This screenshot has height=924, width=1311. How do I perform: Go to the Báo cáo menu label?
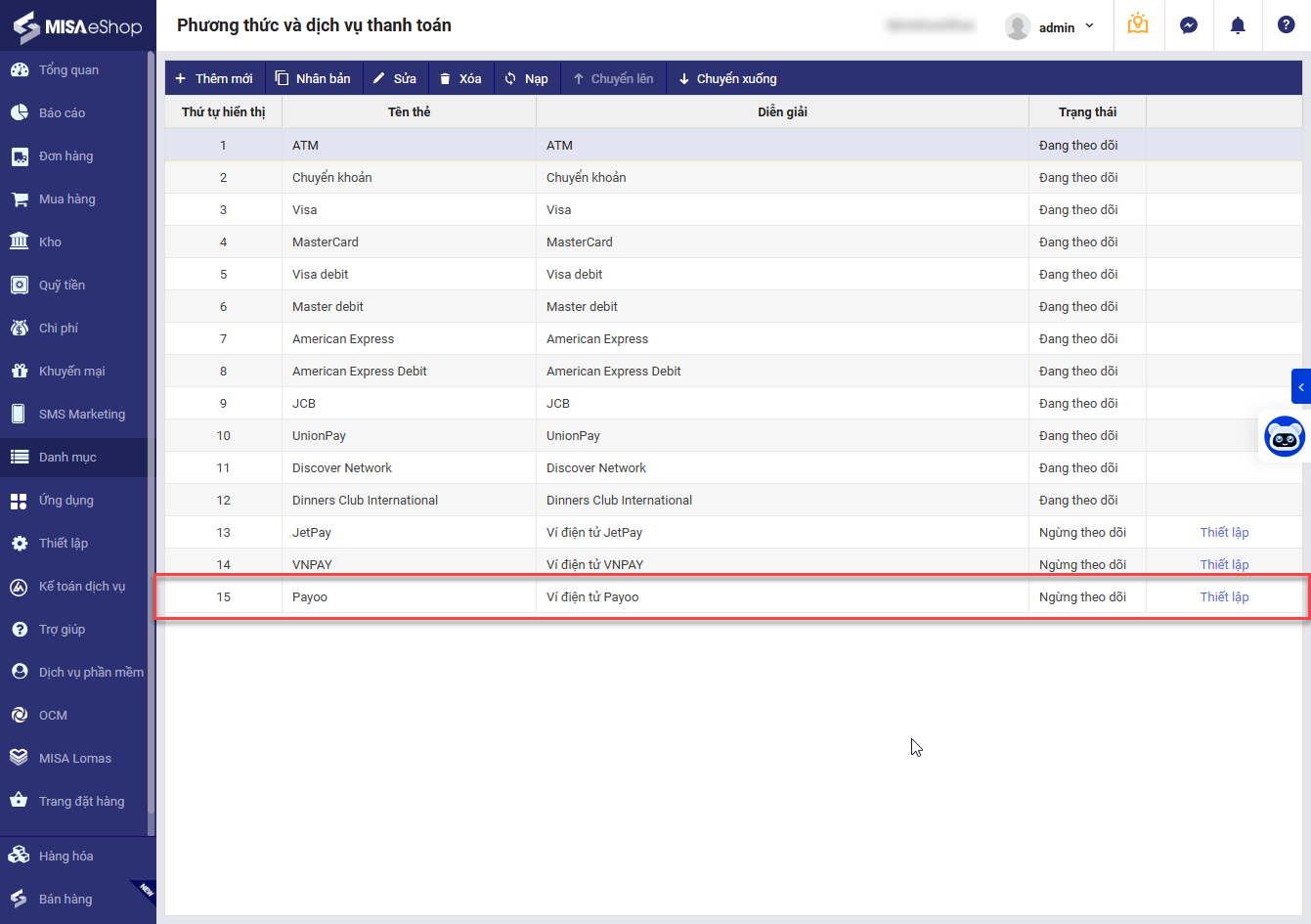tap(63, 113)
